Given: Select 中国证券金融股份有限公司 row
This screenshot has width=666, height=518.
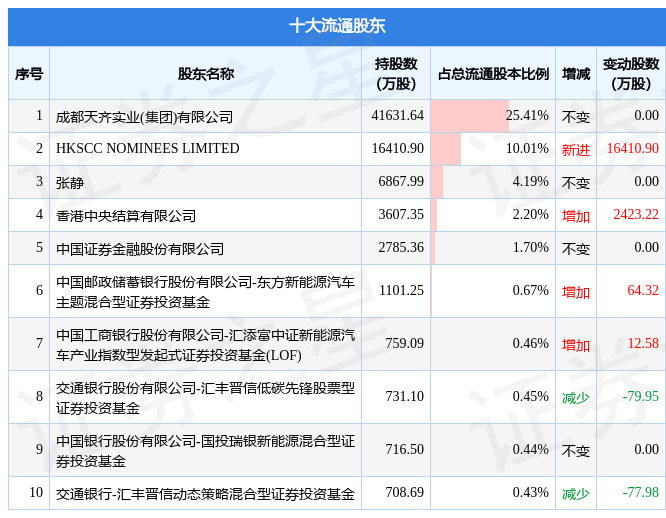Looking at the screenshot, I should tap(140, 249).
